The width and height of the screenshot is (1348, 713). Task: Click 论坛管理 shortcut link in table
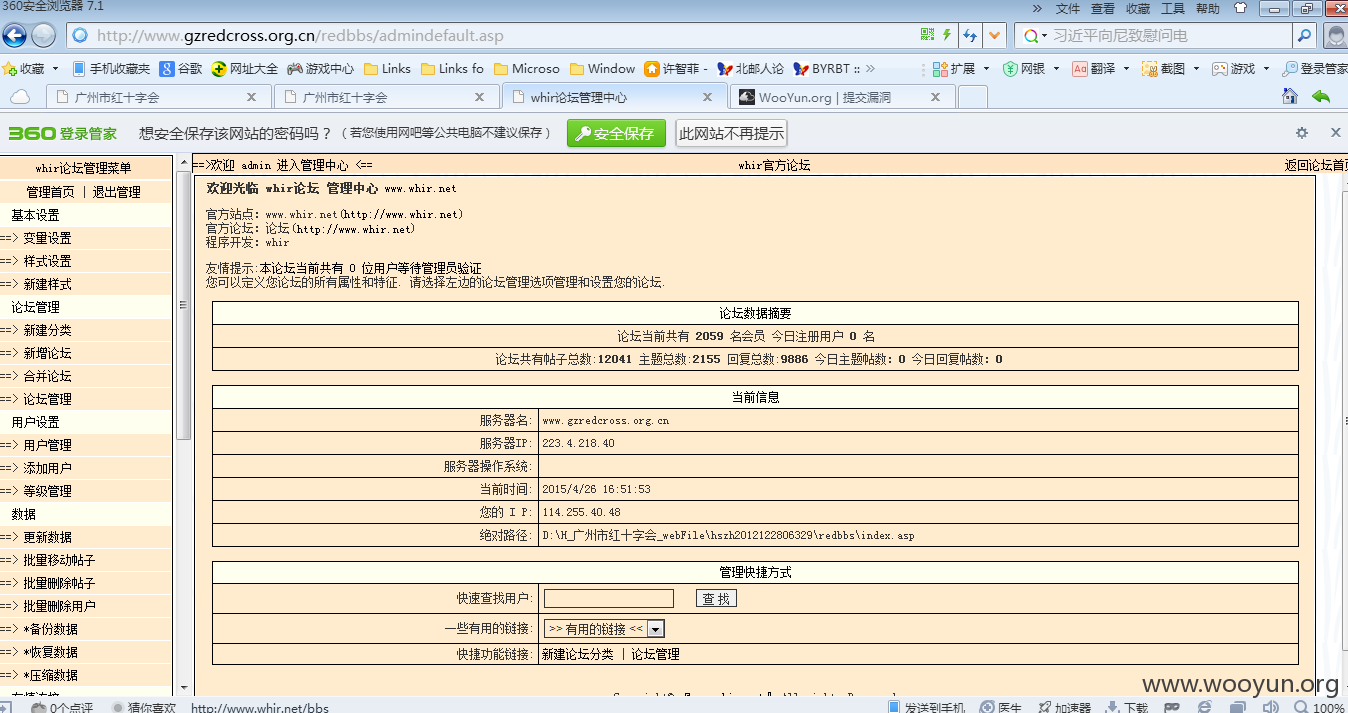point(655,654)
